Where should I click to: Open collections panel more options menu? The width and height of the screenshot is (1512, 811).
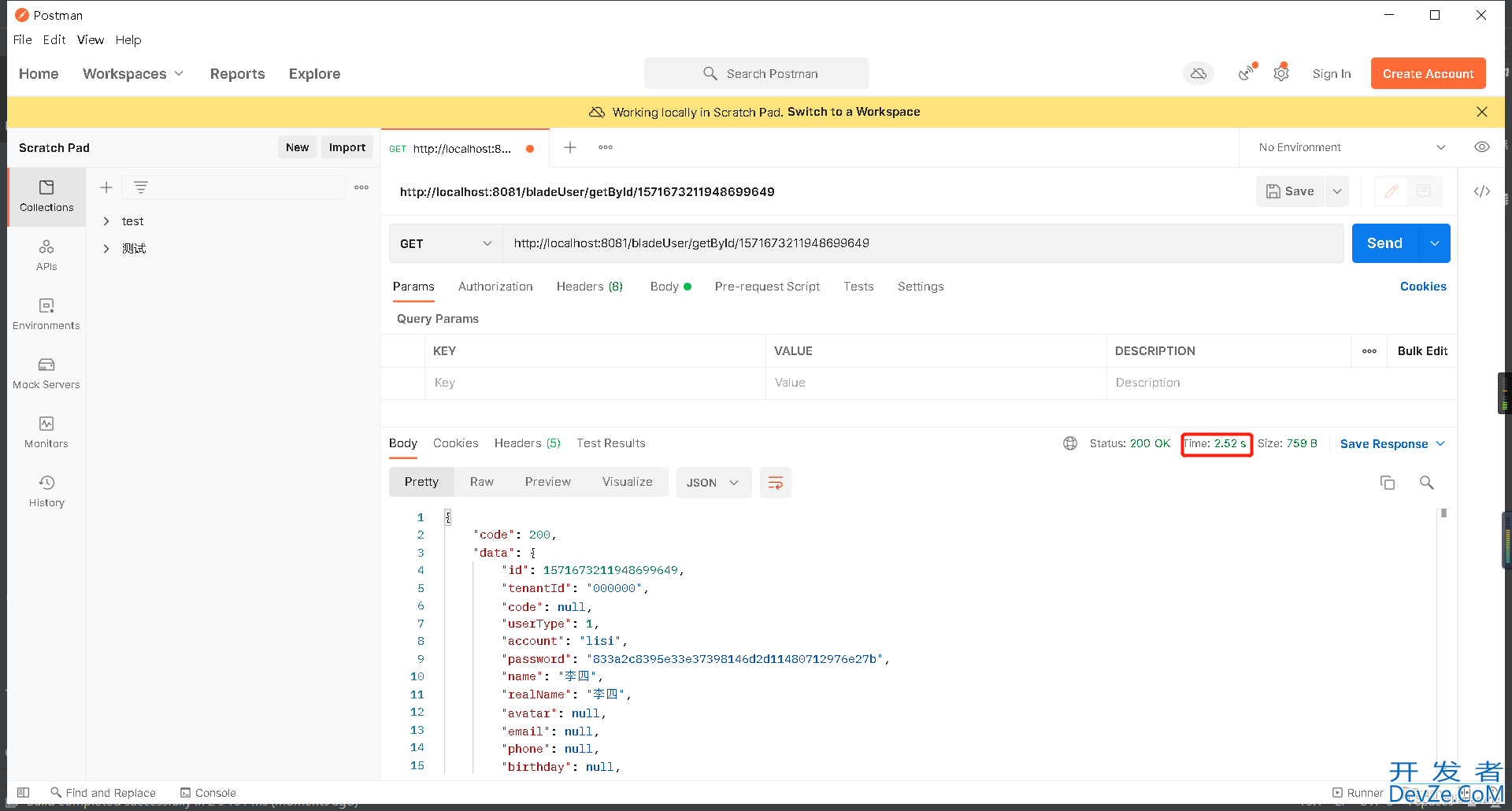(x=361, y=187)
